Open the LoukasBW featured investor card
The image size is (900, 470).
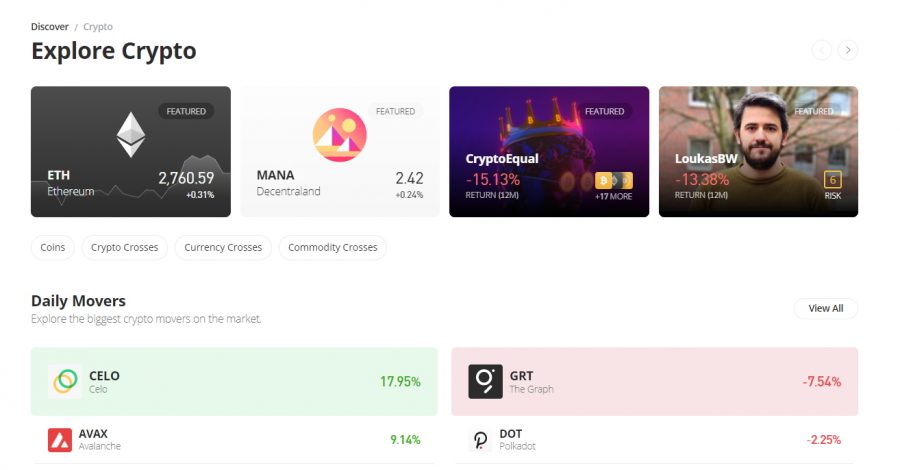click(758, 152)
